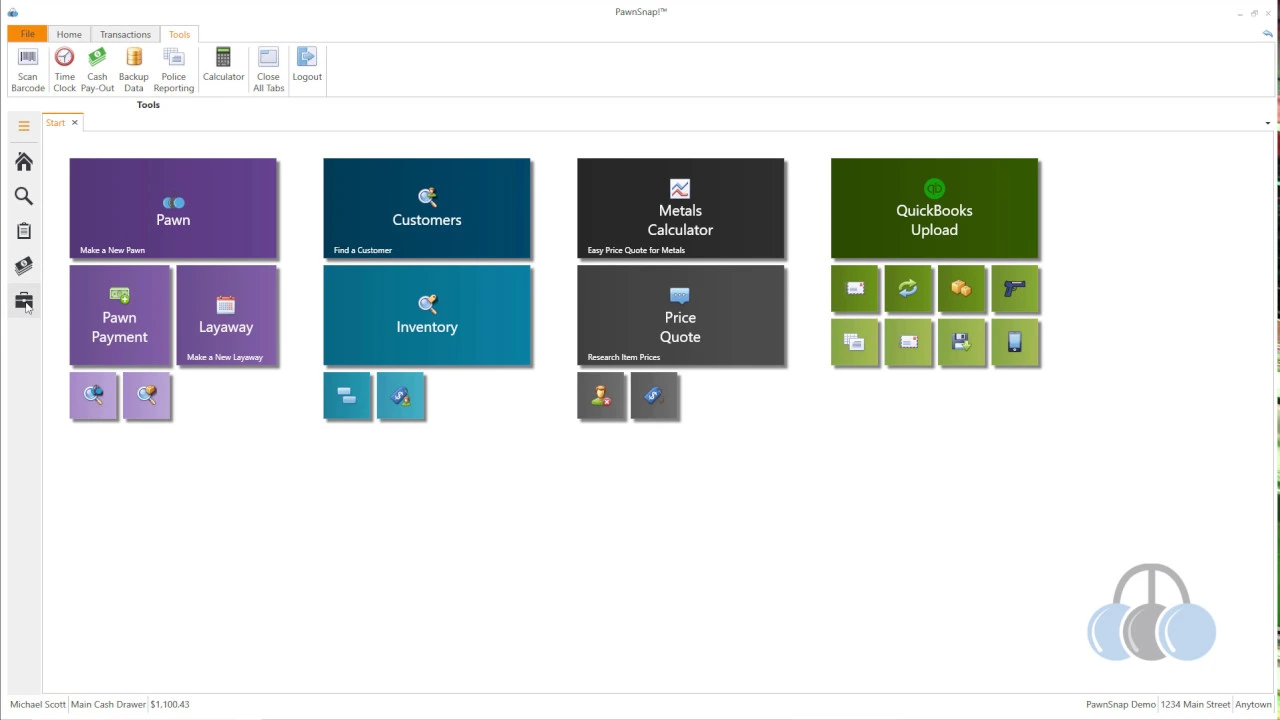Click the green handgun tile
The image size is (1280, 720).
pos(1015,289)
